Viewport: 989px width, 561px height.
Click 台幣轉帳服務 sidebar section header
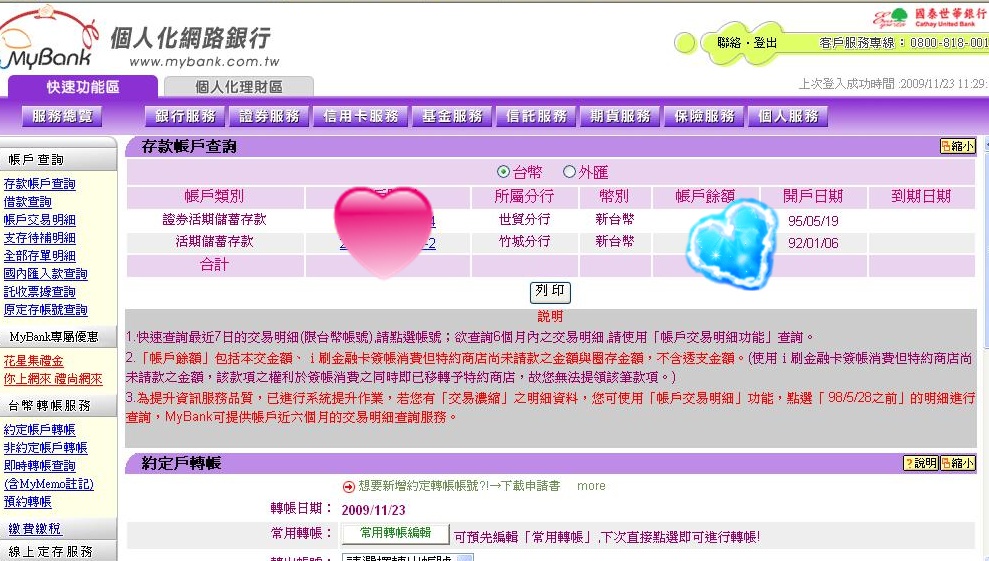[50, 406]
